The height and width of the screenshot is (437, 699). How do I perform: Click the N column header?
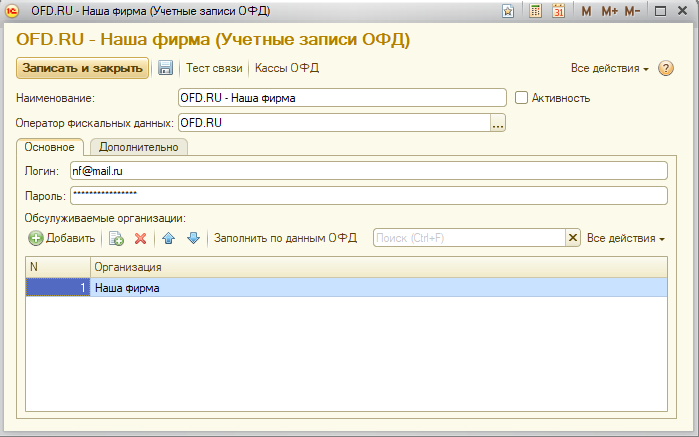click(x=58, y=267)
